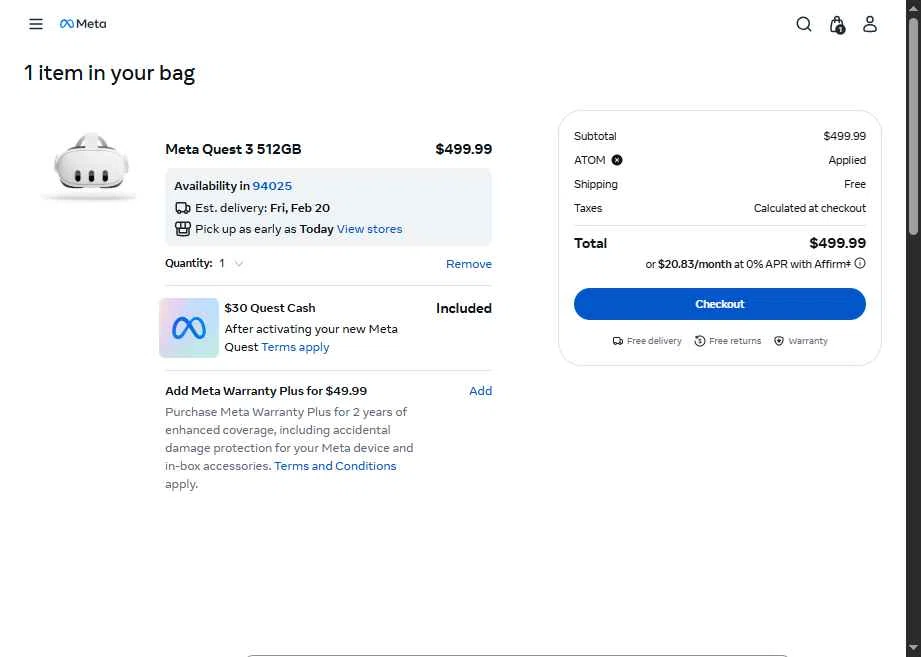Click the '1 item in your bag' heading
921x657 pixels.
(x=109, y=73)
